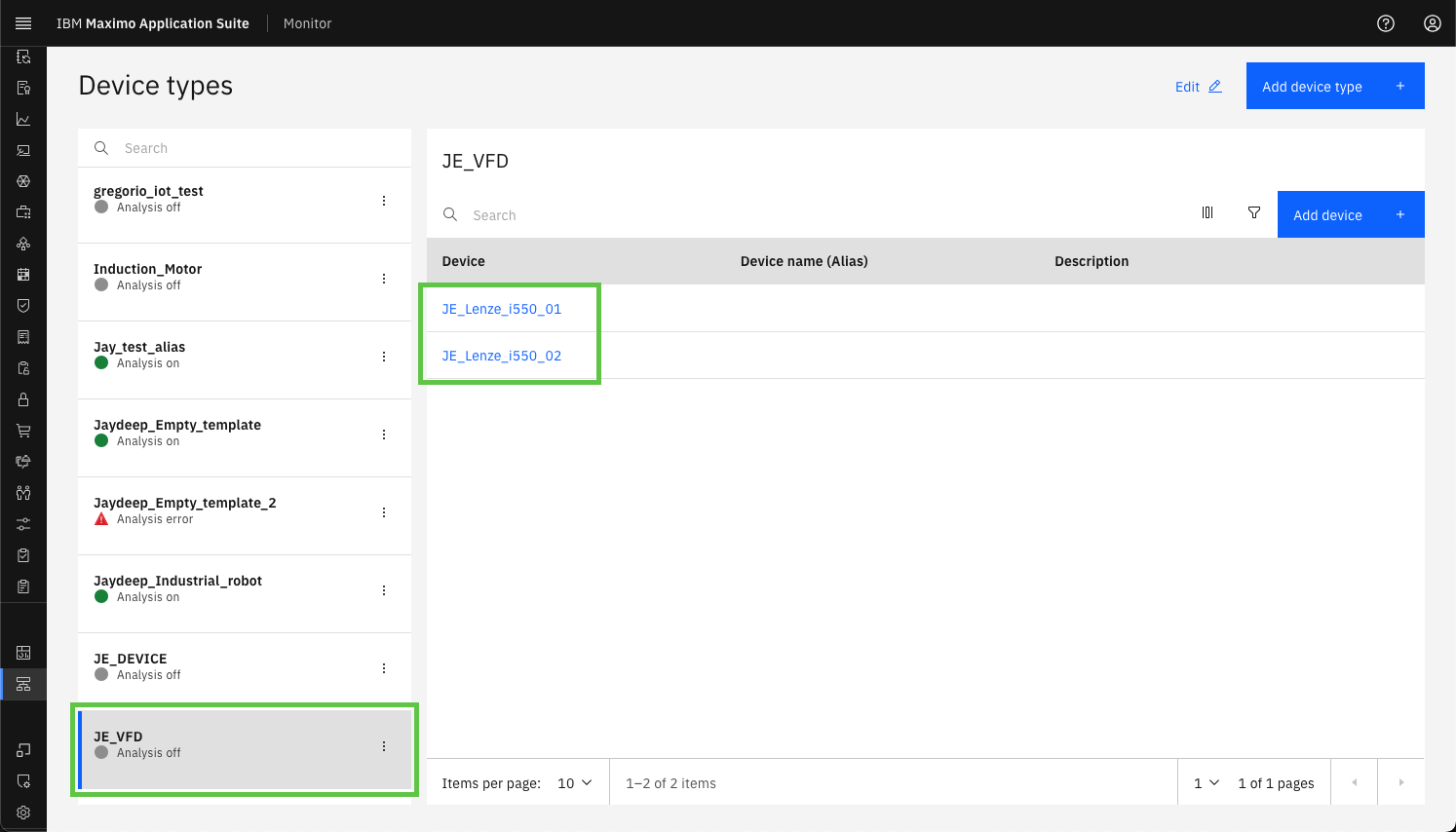Open overflow menu for Jaydeep_Industrial_robot
This screenshot has height=832, width=1456.
pos(384,590)
